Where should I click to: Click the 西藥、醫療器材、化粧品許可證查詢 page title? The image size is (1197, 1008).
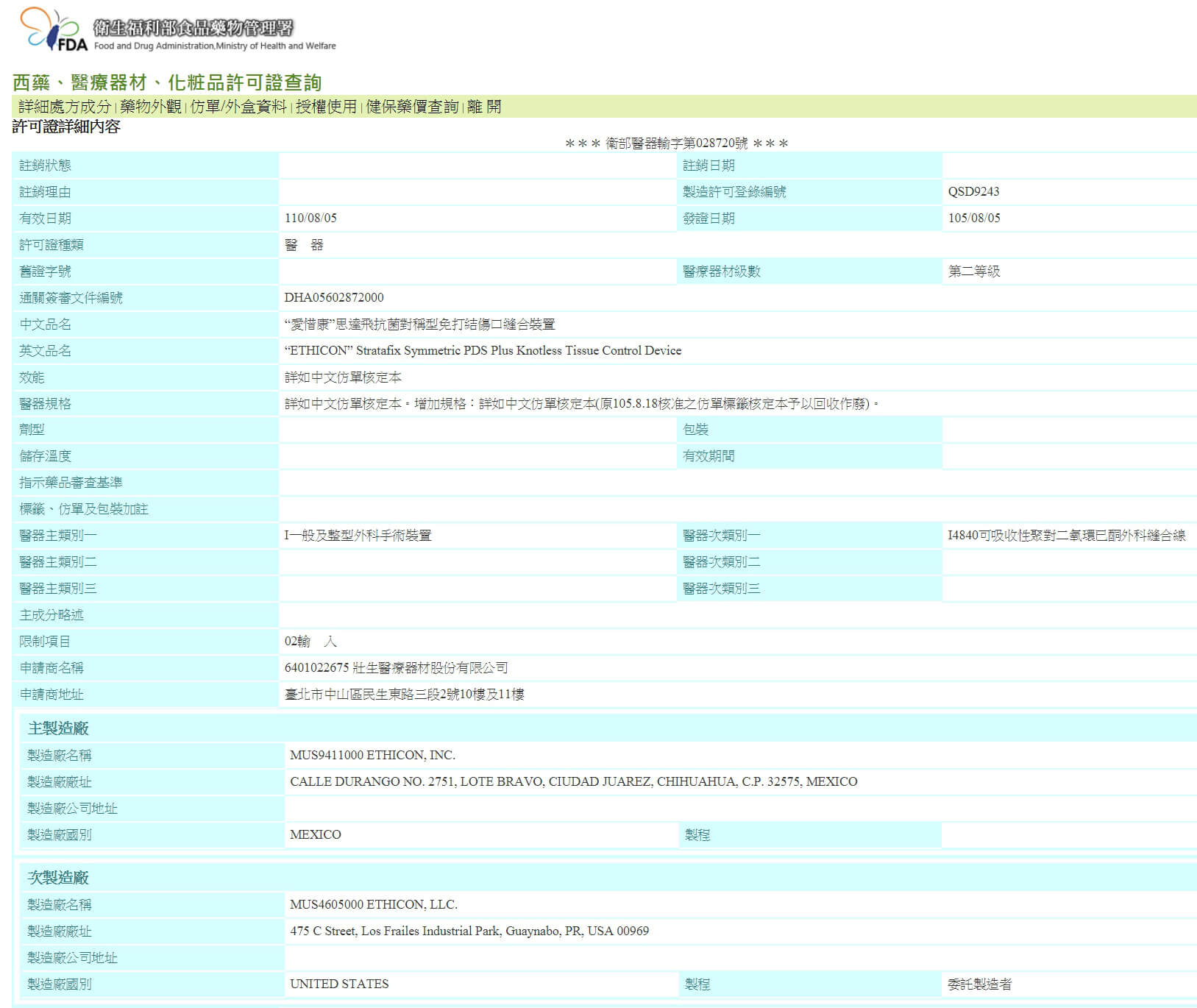click(167, 82)
